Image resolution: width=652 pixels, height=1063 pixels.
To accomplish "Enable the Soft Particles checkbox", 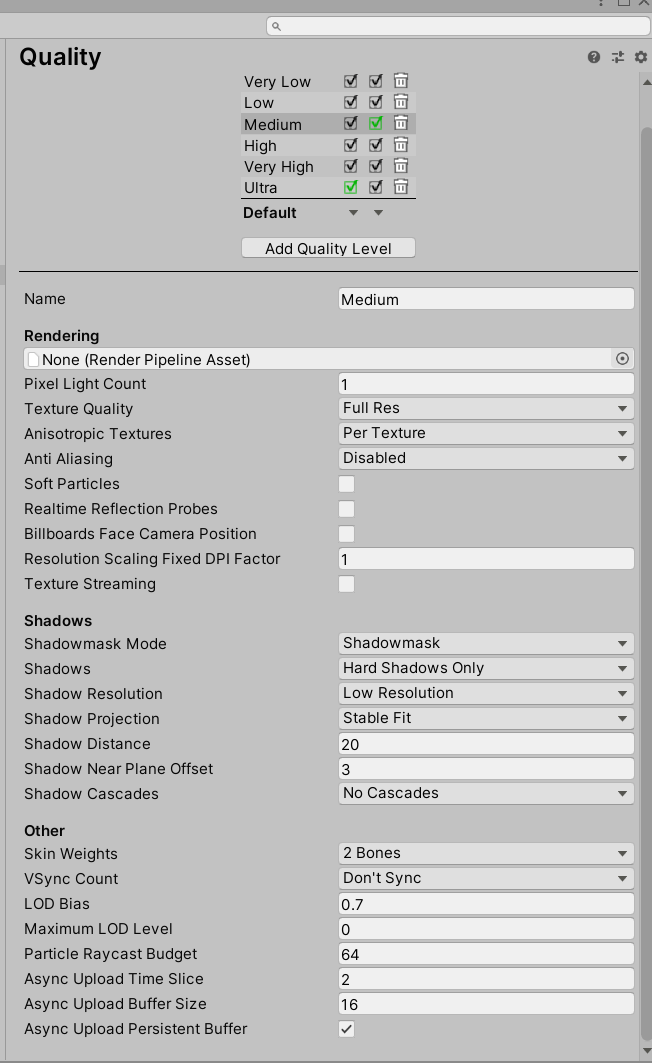I will 346,483.
